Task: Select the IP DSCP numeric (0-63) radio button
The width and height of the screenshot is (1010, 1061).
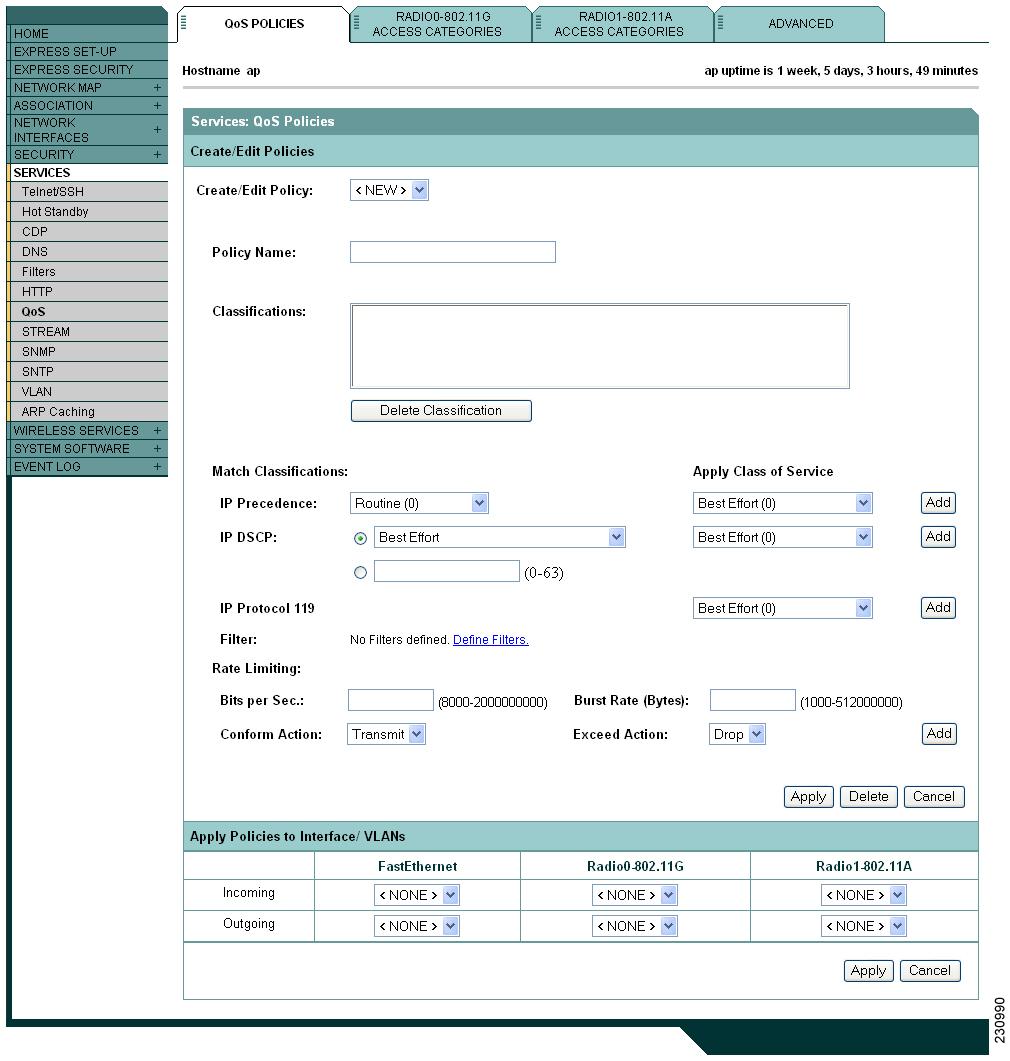Action: coord(361,572)
